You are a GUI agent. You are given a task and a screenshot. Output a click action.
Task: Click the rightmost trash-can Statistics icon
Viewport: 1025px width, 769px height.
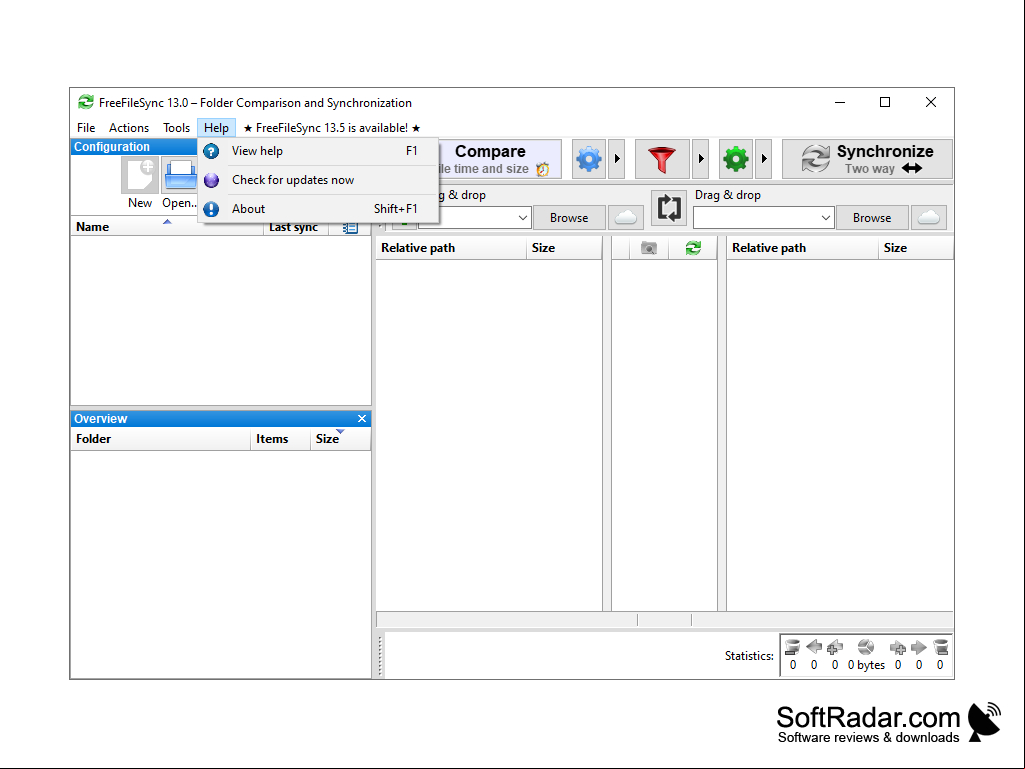pyautogui.click(x=940, y=647)
